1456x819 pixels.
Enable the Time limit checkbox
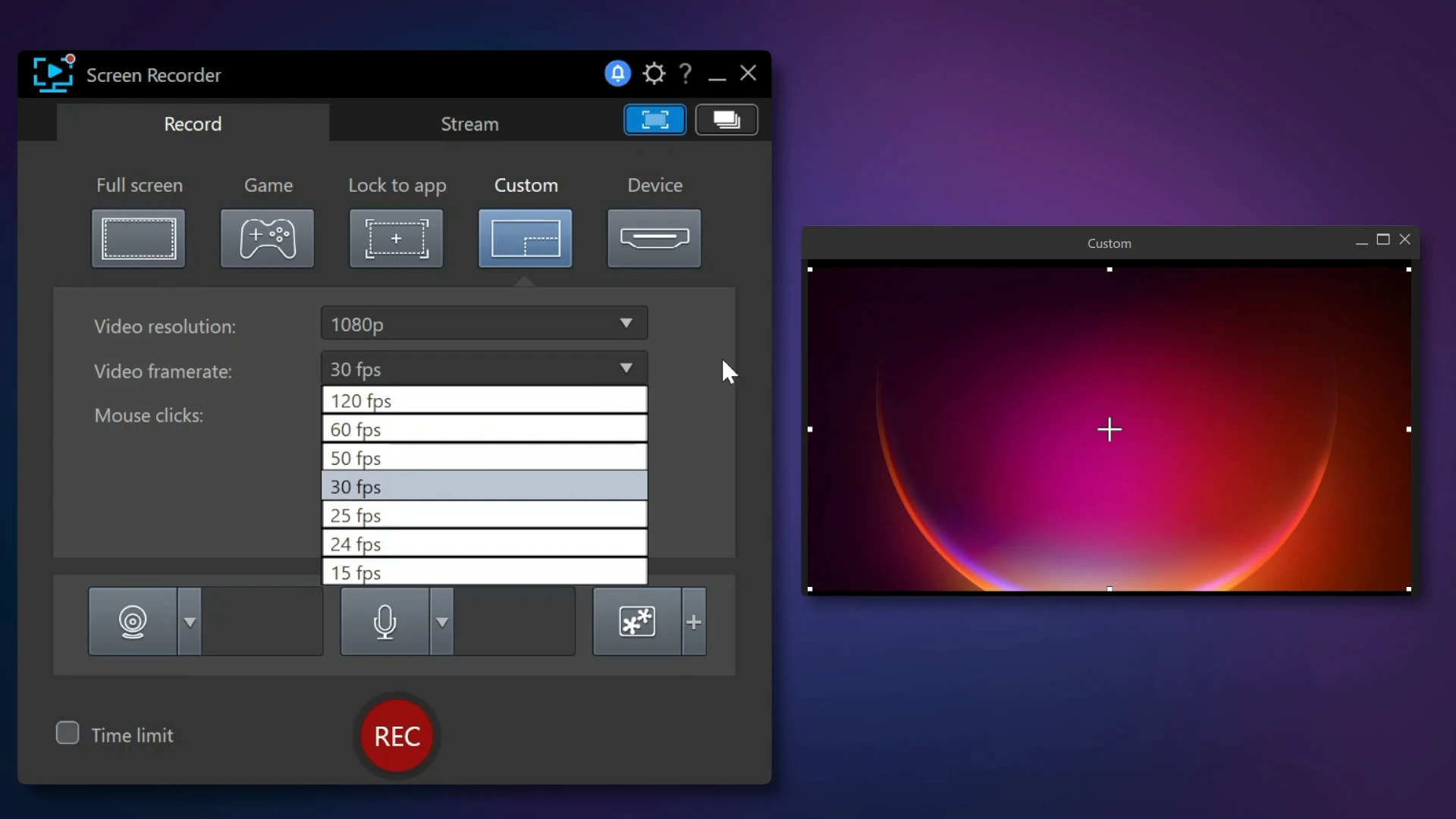click(67, 733)
